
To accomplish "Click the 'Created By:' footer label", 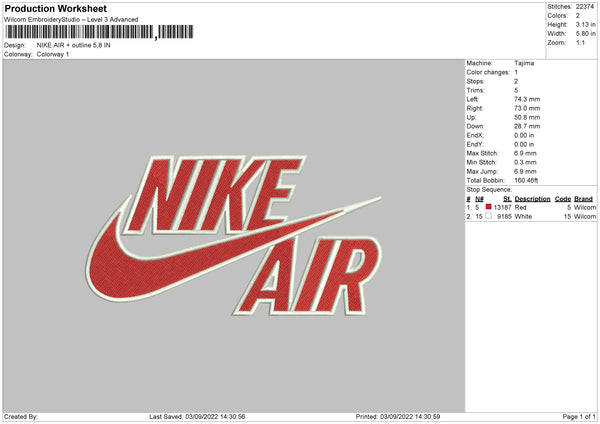I will pyautogui.click(x=21, y=417).
